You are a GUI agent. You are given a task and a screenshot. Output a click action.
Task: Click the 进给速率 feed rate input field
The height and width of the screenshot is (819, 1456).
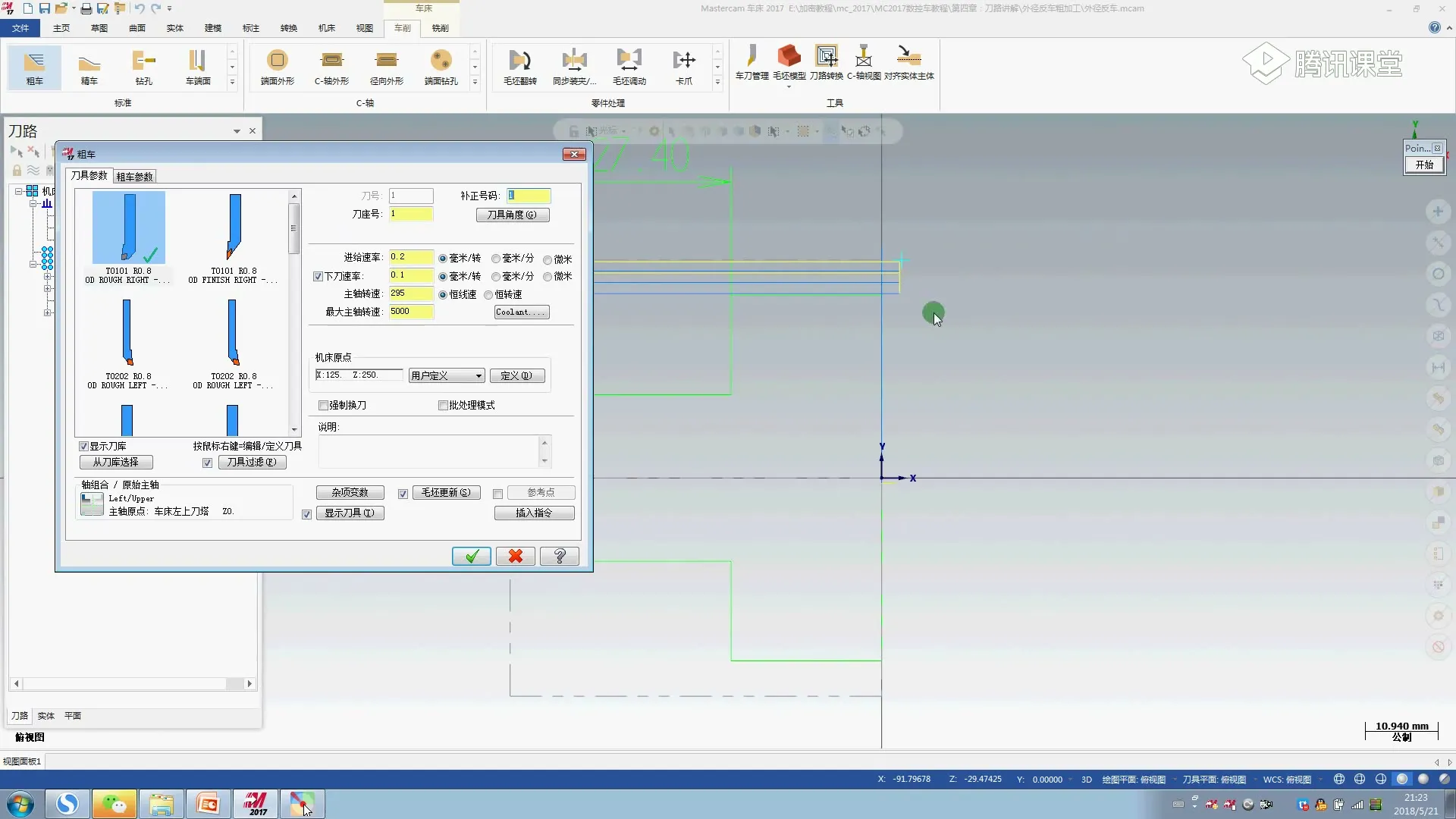pyautogui.click(x=410, y=258)
